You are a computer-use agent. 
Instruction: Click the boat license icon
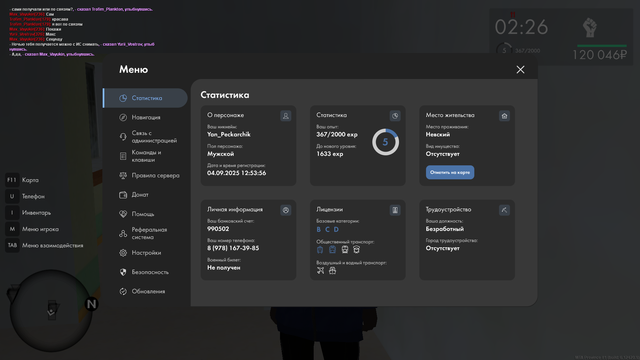[x=332, y=270]
